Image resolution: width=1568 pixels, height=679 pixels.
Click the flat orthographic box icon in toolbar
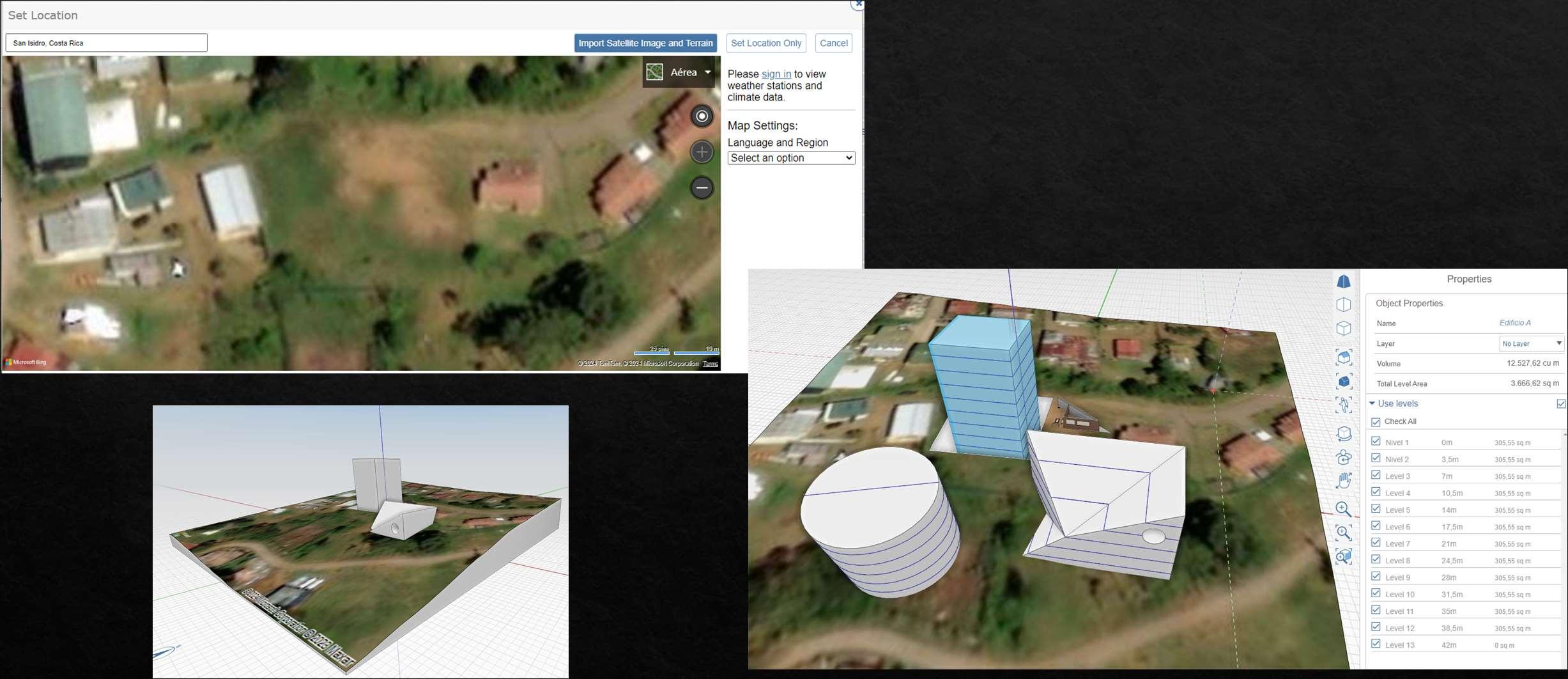(1344, 305)
